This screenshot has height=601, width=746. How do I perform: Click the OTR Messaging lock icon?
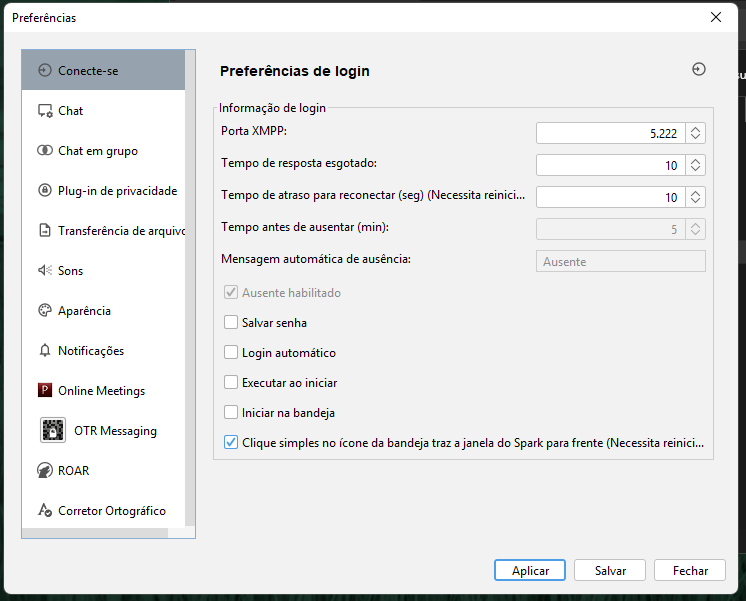(53, 430)
